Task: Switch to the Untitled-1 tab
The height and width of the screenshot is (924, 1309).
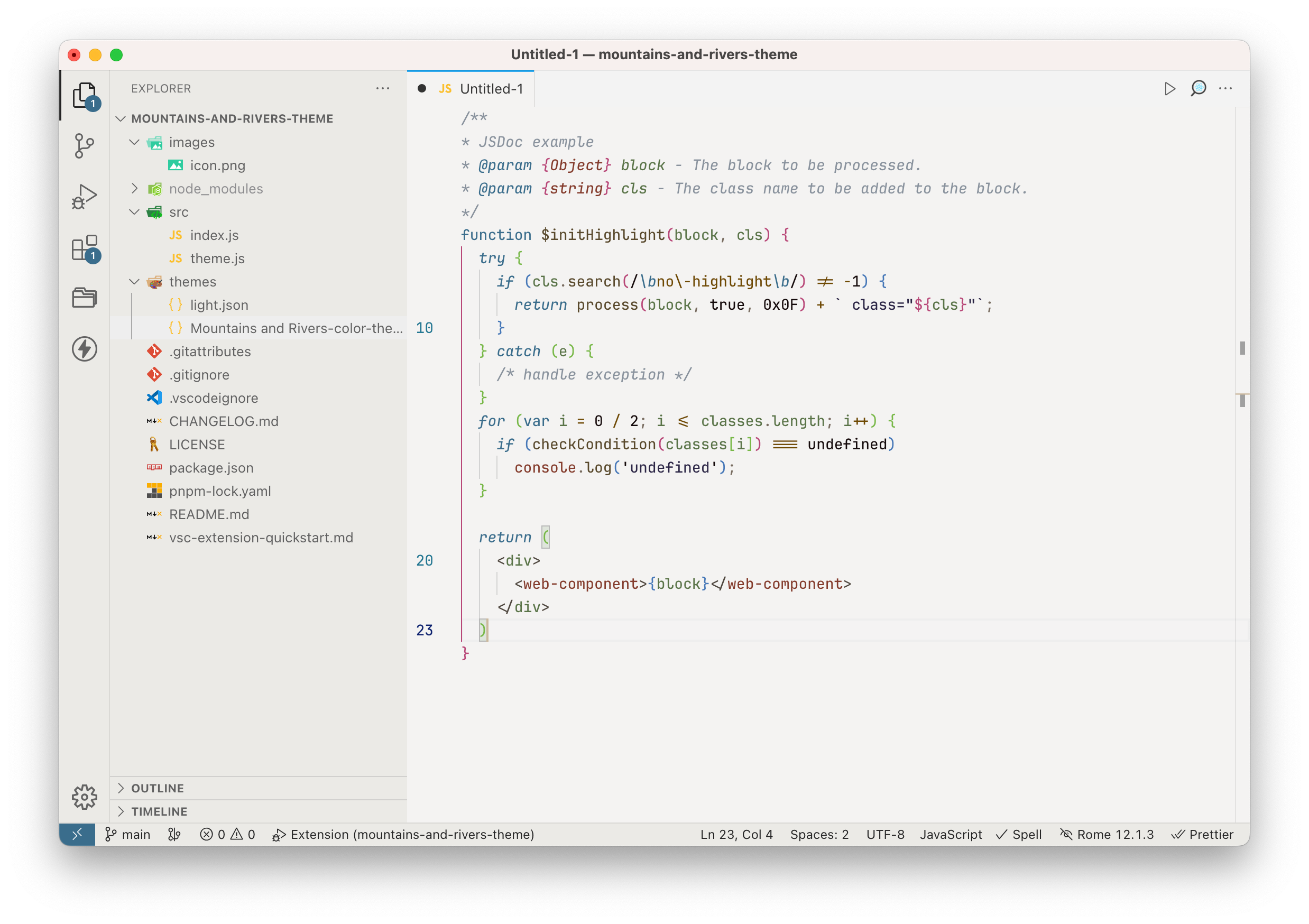Action: (492, 88)
